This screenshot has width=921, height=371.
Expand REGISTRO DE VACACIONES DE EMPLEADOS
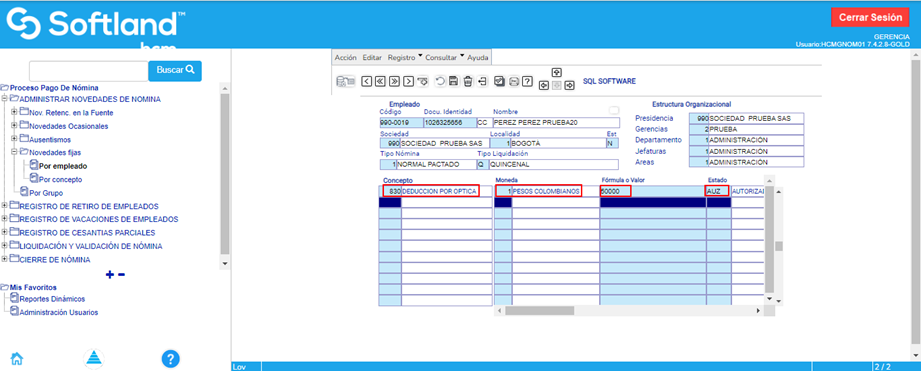tap(5, 219)
